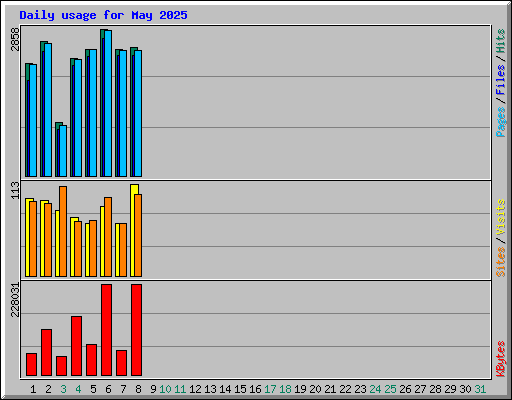The height and width of the screenshot is (400, 512).
Task: Click the blue 'Files' legend label
Action: pos(500,79)
